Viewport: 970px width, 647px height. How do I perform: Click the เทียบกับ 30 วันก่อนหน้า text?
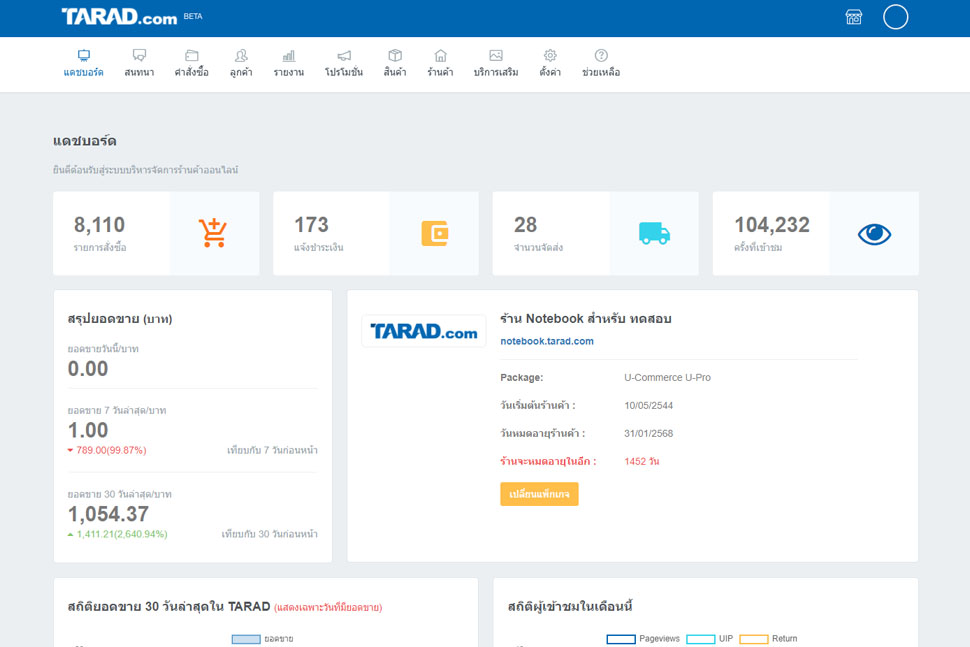pyautogui.click(x=270, y=534)
